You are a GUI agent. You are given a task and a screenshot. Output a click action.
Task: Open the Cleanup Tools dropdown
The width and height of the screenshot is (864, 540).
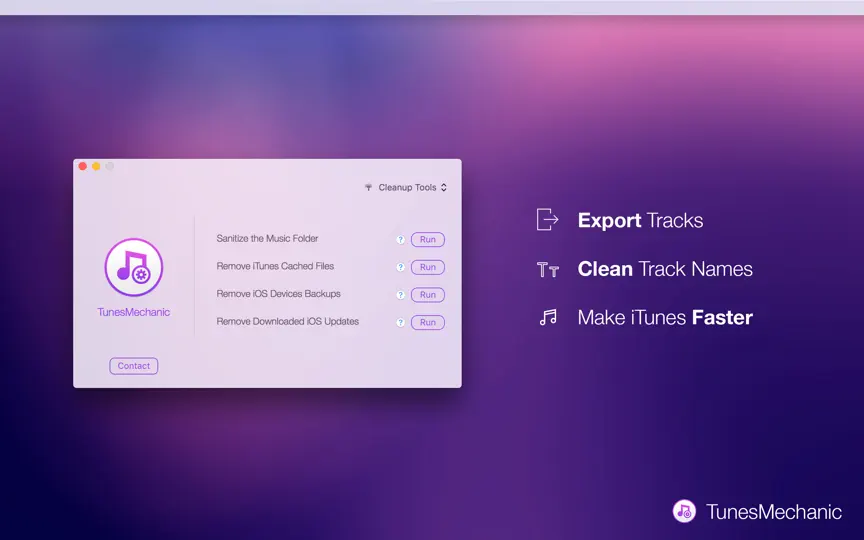pos(406,187)
